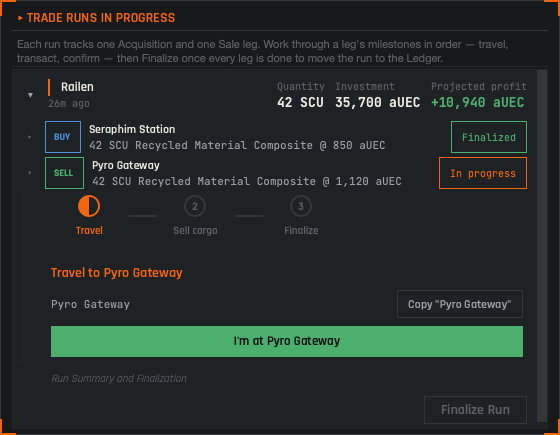Click the "Investment" column label
Viewport: 560px width, 435px height.
point(365,86)
